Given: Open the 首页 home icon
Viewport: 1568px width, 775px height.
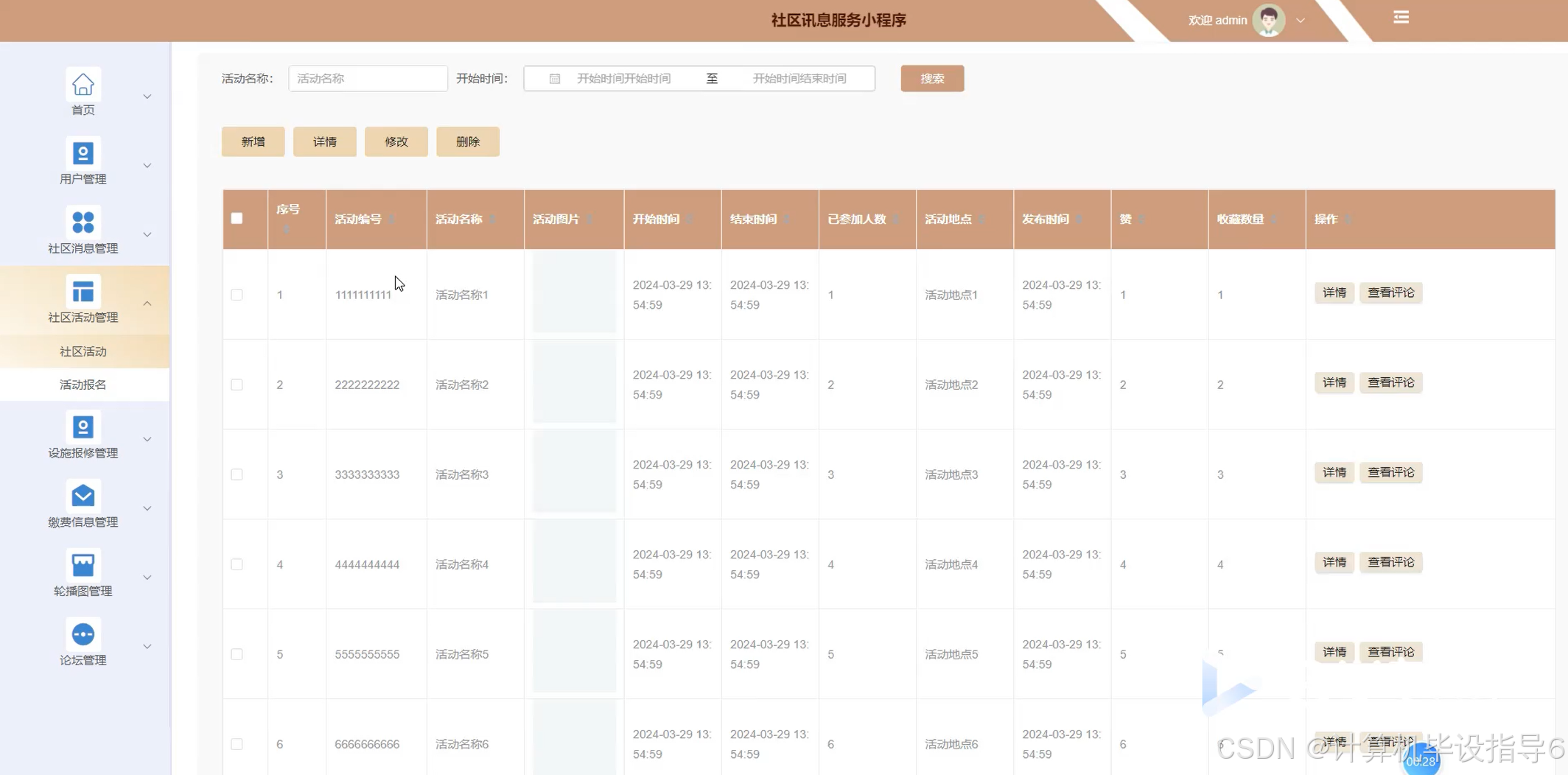Looking at the screenshot, I should pyautogui.click(x=83, y=85).
